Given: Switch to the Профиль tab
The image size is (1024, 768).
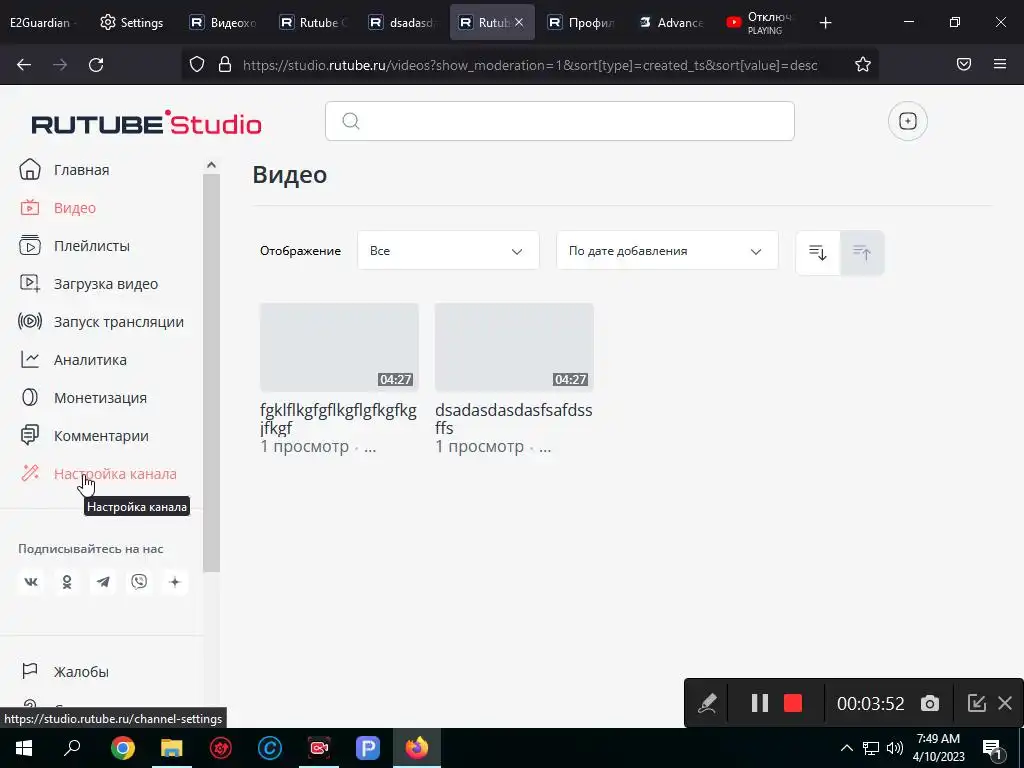Looking at the screenshot, I should click(581, 22).
